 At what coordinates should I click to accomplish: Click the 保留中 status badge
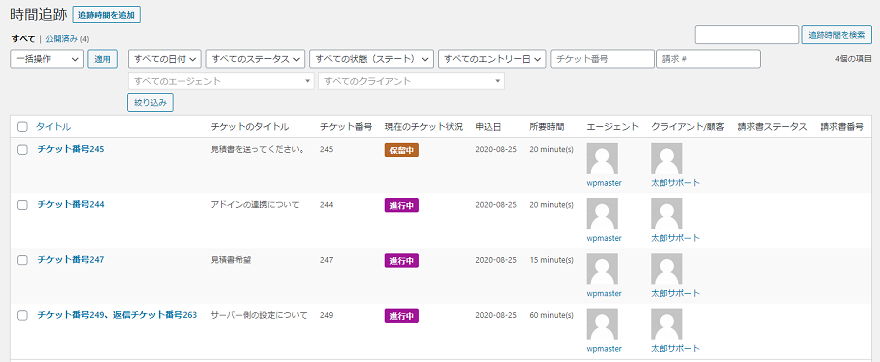pyautogui.click(x=402, y=150)
